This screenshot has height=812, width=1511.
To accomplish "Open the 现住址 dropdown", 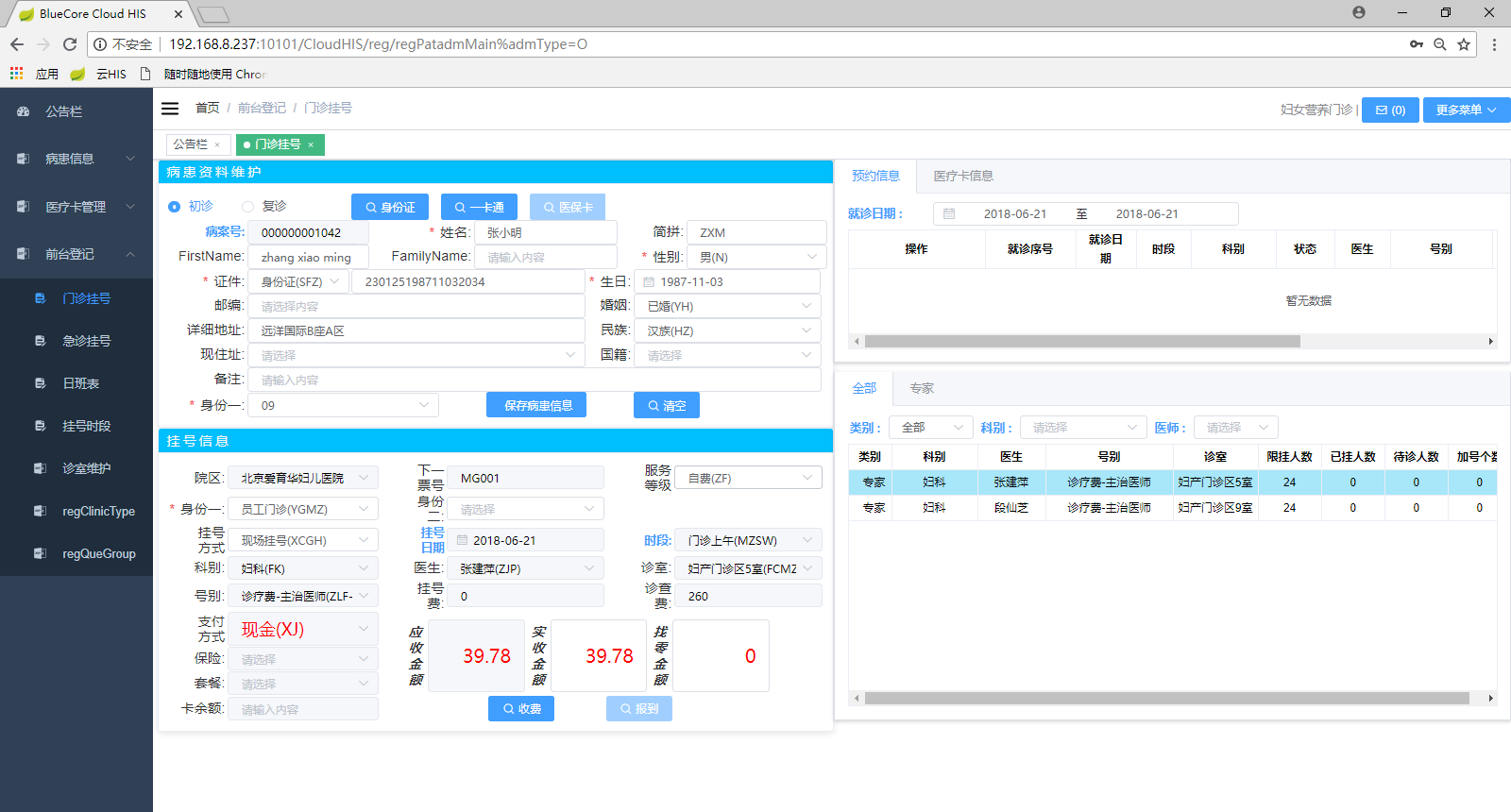I will (416, 355).
